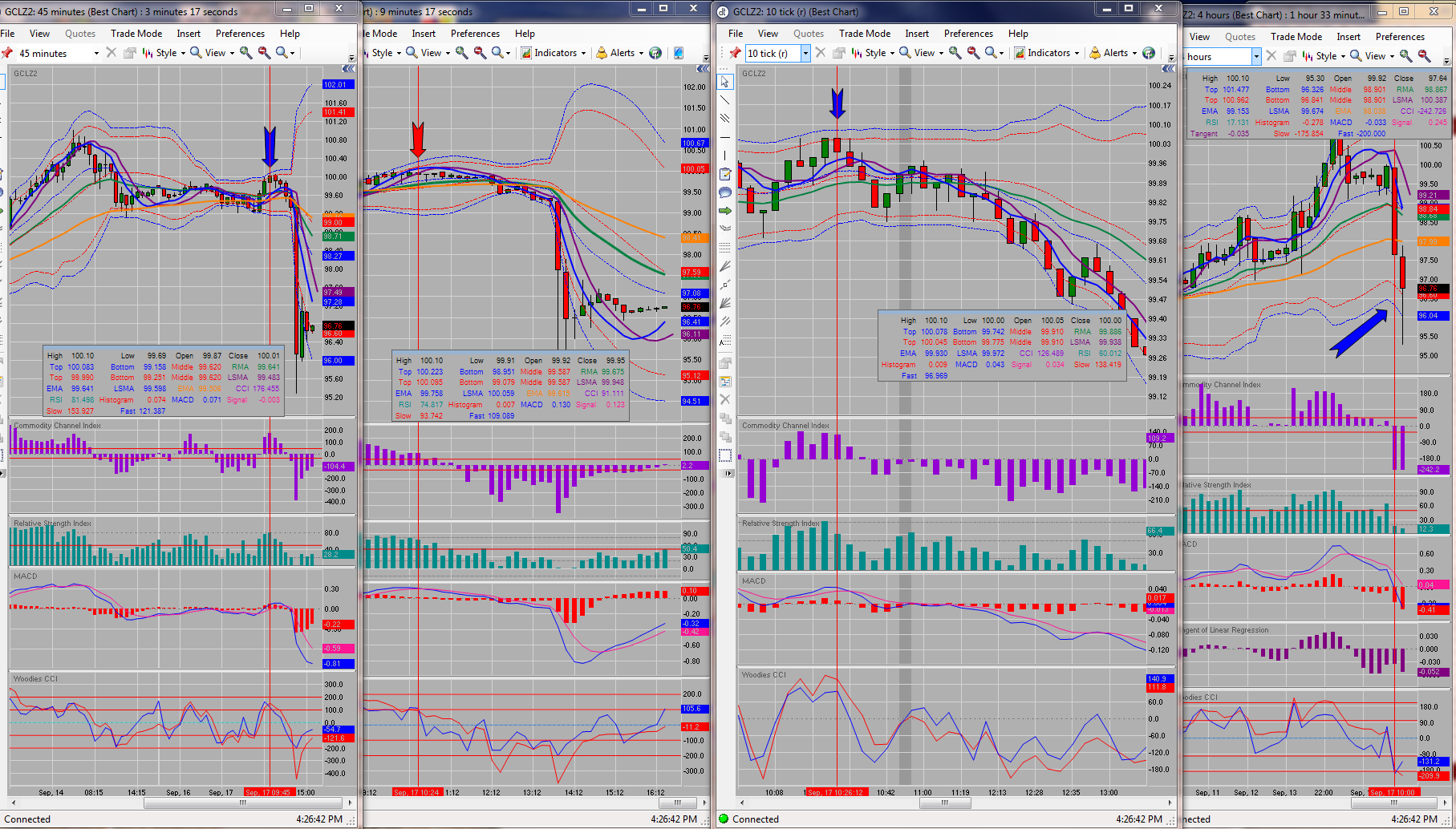Insert a green arrow marker
This screenshot has height=829, width=1456.
[725, 211]
